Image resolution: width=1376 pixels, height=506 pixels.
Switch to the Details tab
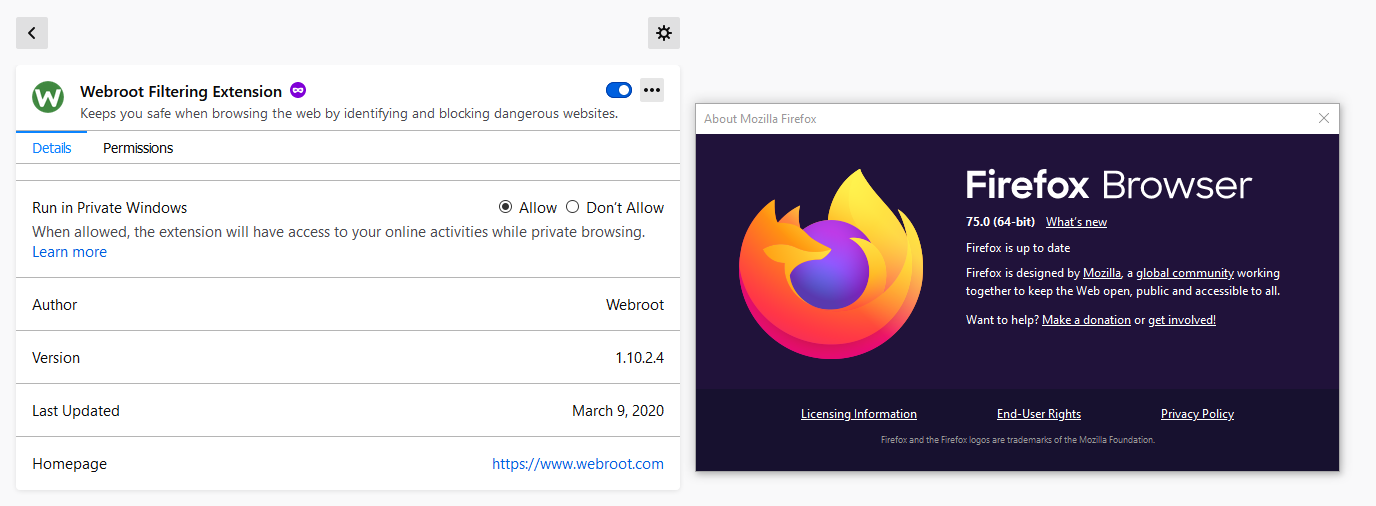click(x=52, y=148)
